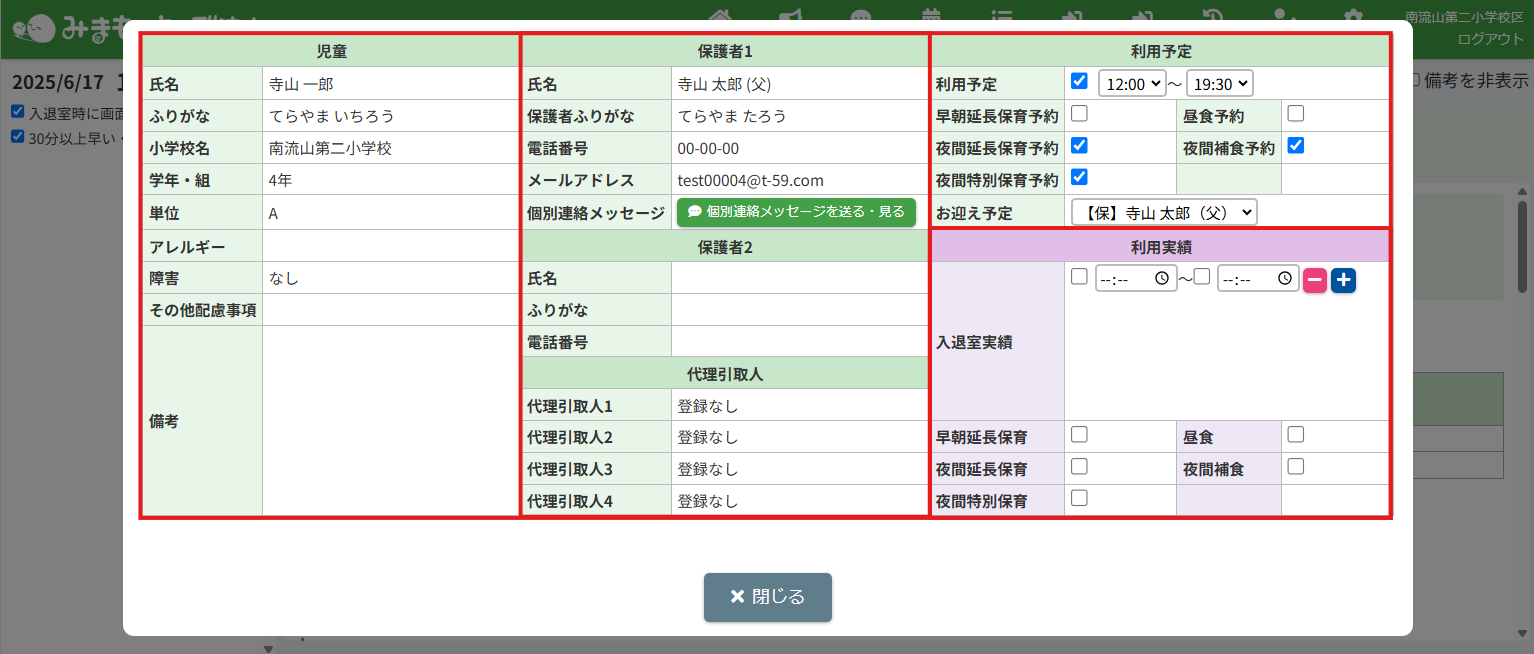Open the 12:00 start time dropdown
This screenshot has height=654, width=1534.
point(1132,84)
